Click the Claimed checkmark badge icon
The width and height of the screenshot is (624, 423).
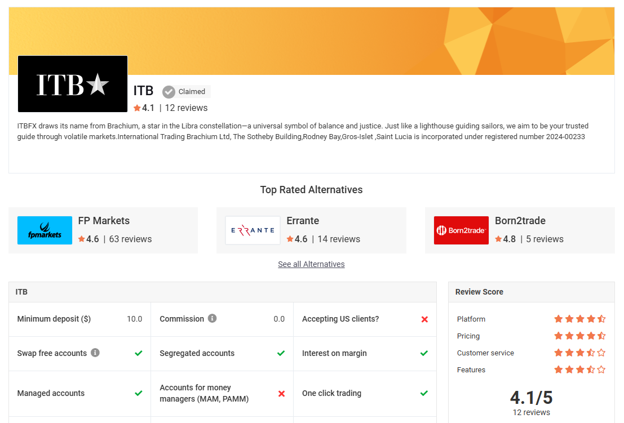point(169,92)
